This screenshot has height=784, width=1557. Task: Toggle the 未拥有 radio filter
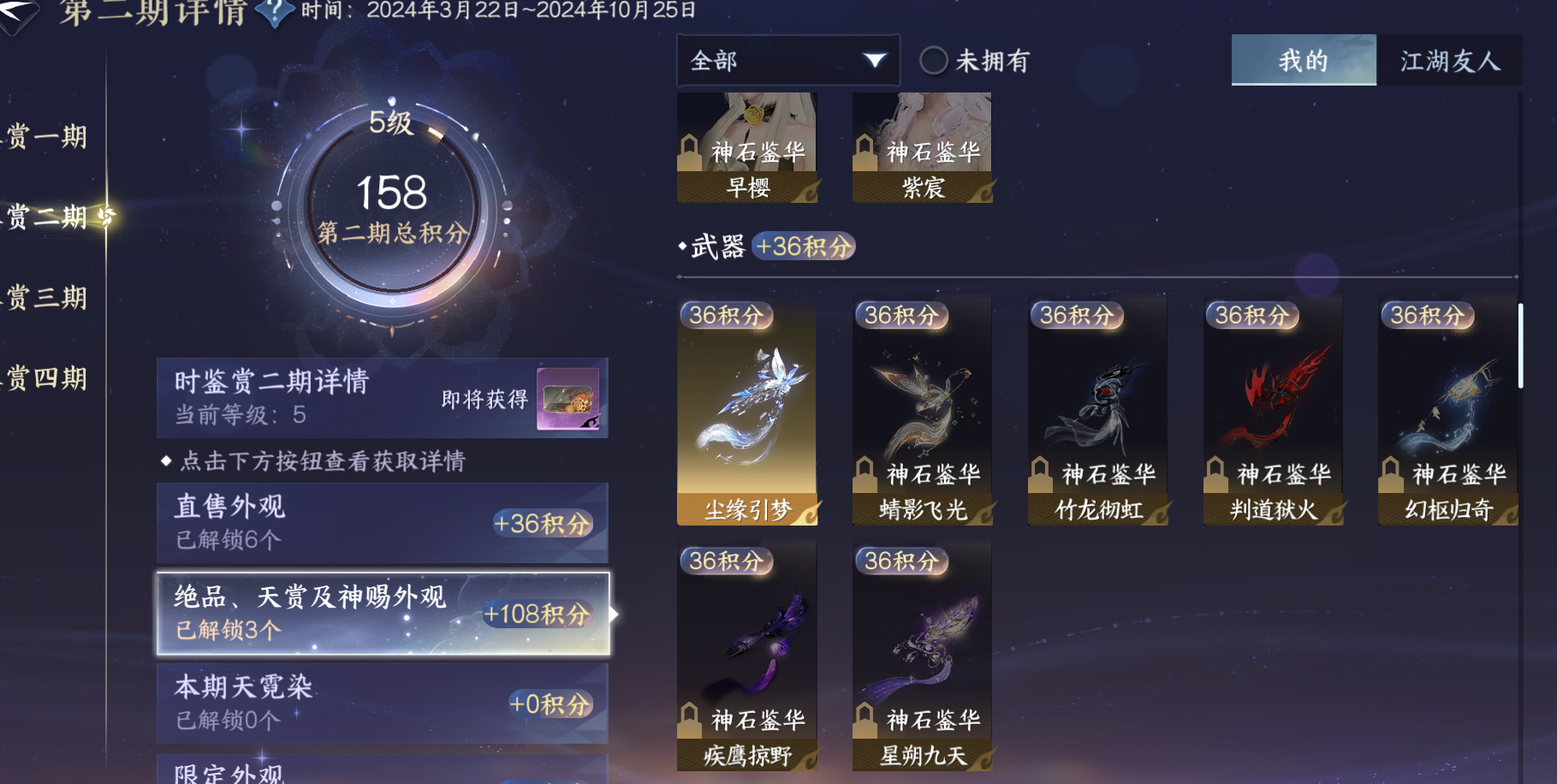(x=933, y=61)
